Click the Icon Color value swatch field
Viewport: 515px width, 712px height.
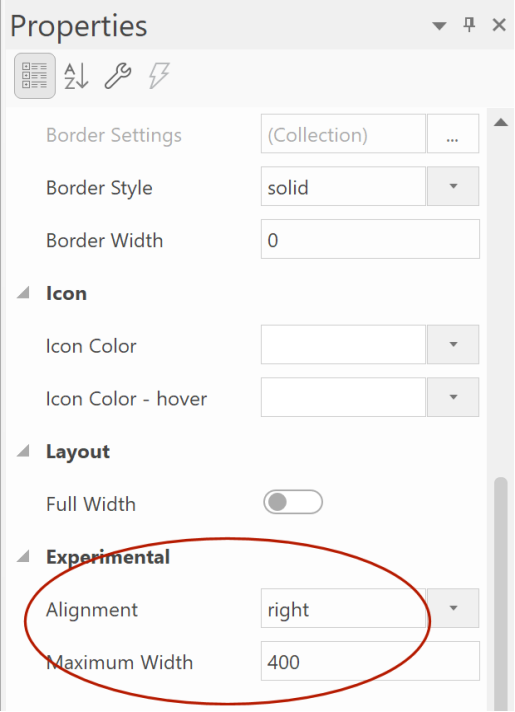(343, 344)
